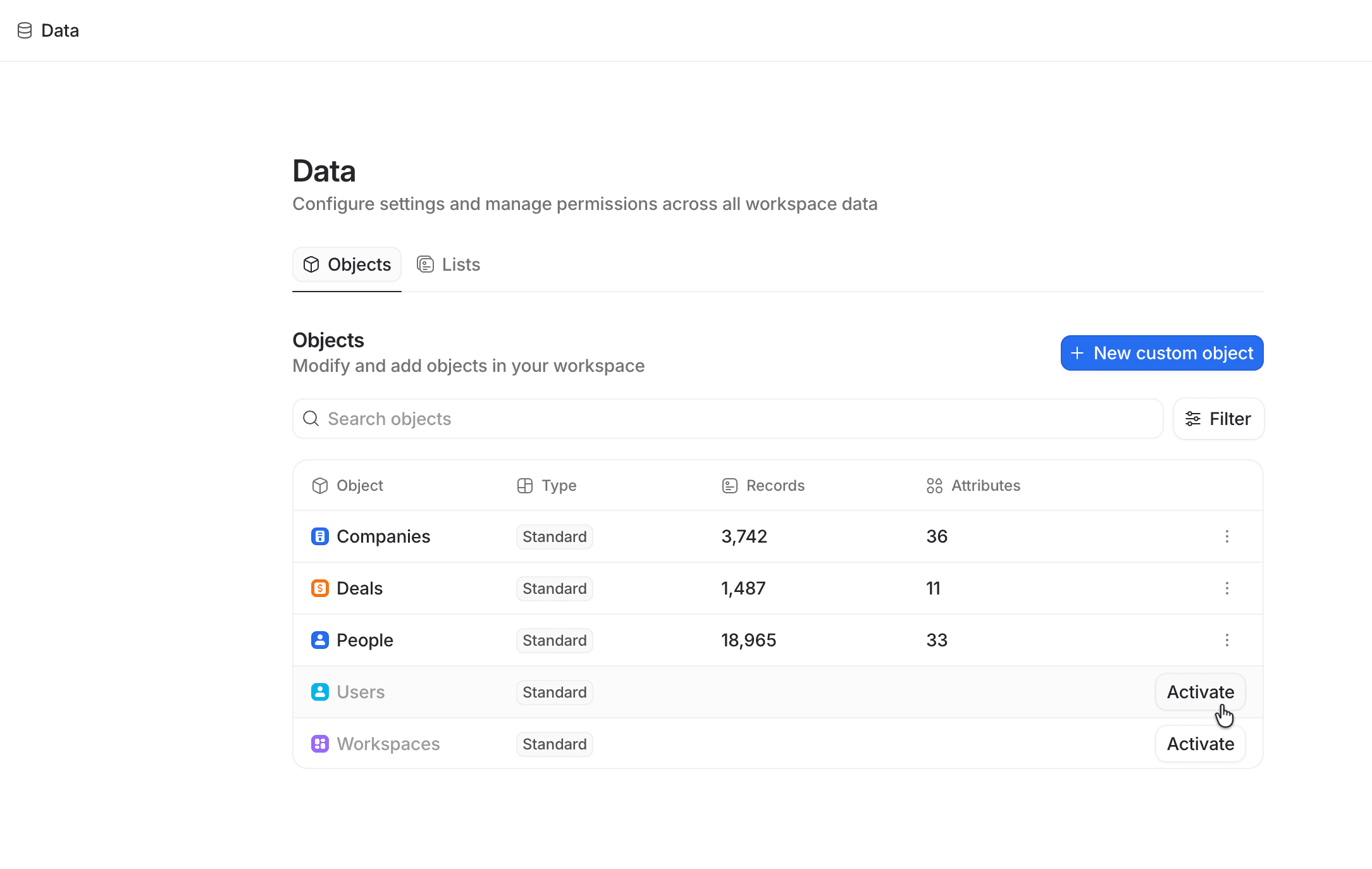
Task: Activate the Workspaces object
Action: click(1201, 744)
